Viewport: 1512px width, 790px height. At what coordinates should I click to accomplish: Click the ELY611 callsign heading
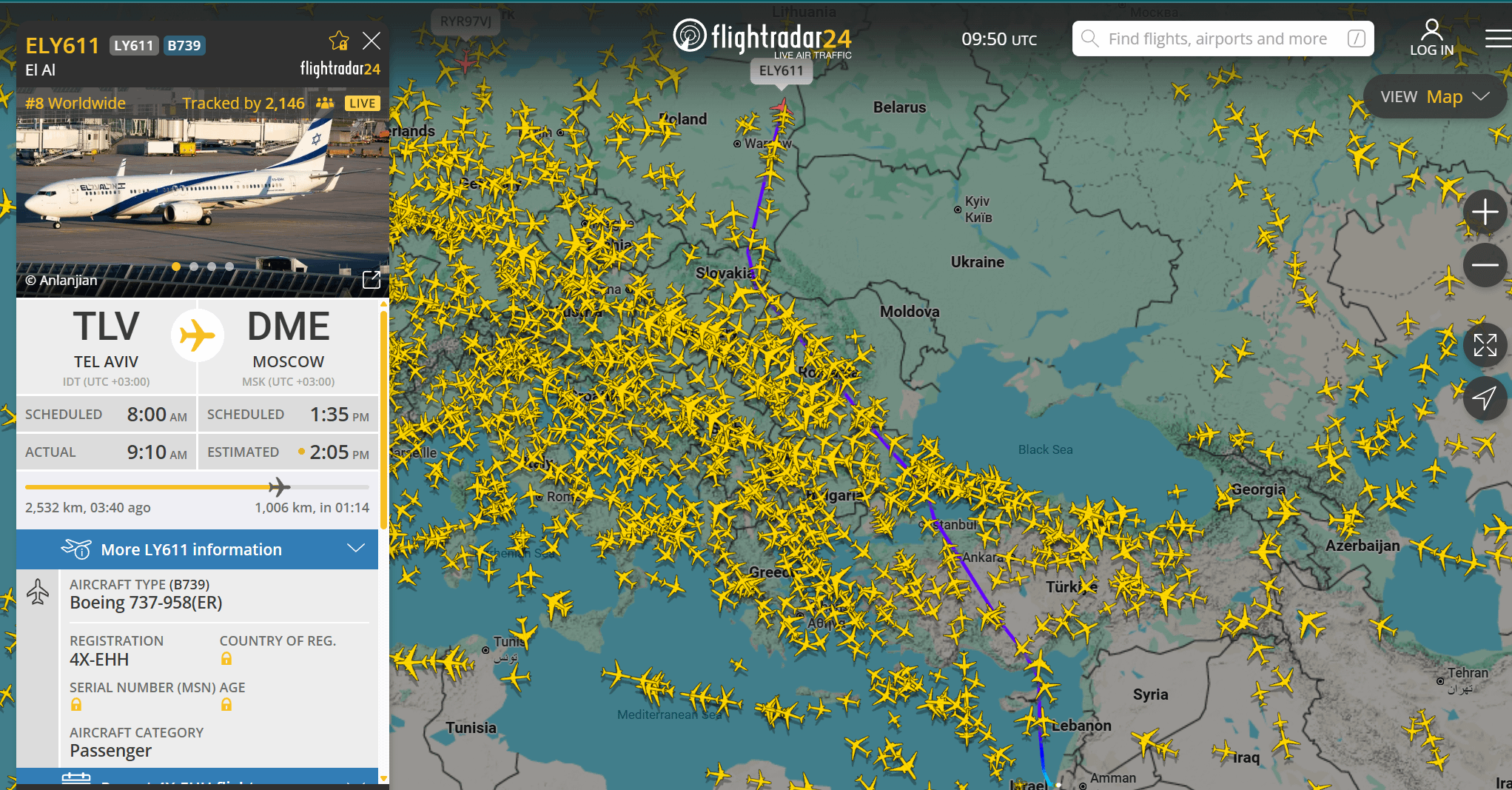coord(62,46)
